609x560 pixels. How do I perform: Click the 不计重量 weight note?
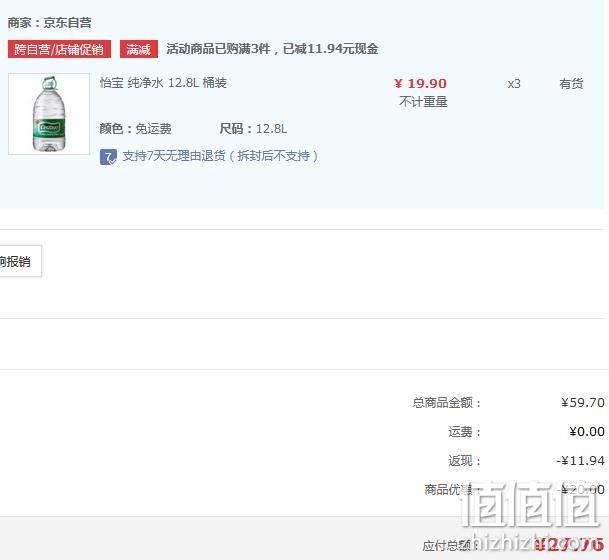tap(423, 102)
